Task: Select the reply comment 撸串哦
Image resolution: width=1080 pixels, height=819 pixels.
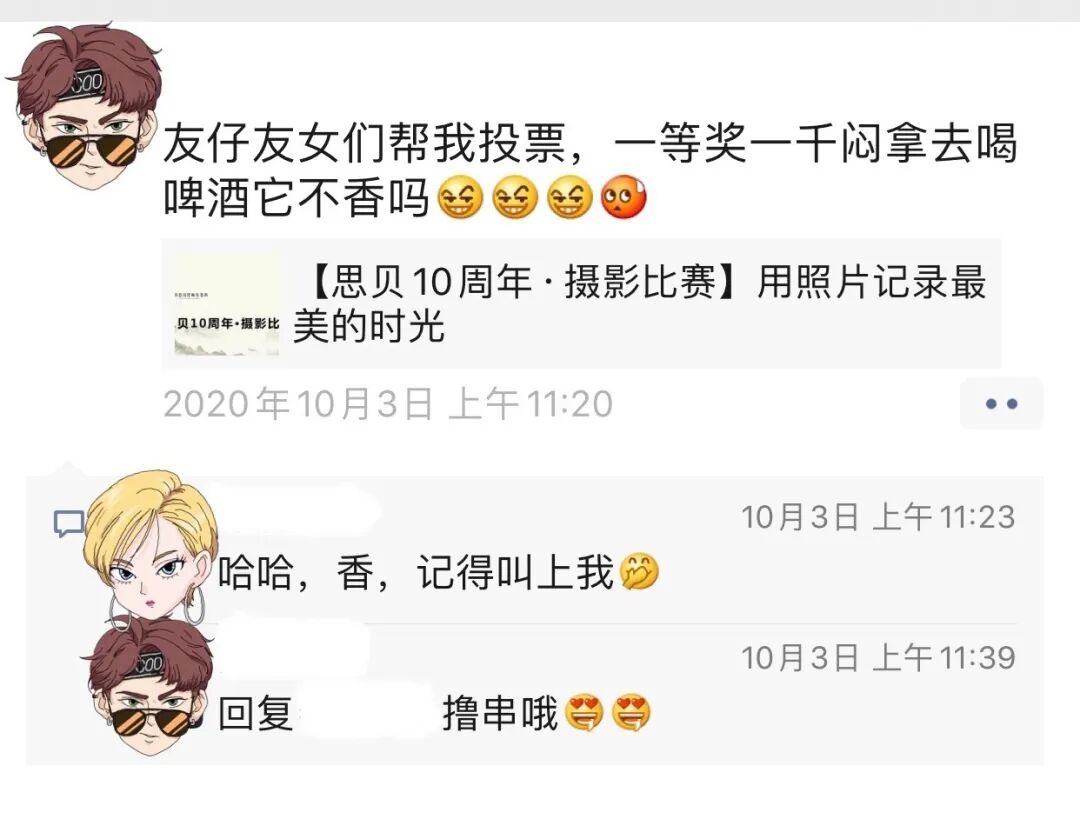Action: (500, 714)
